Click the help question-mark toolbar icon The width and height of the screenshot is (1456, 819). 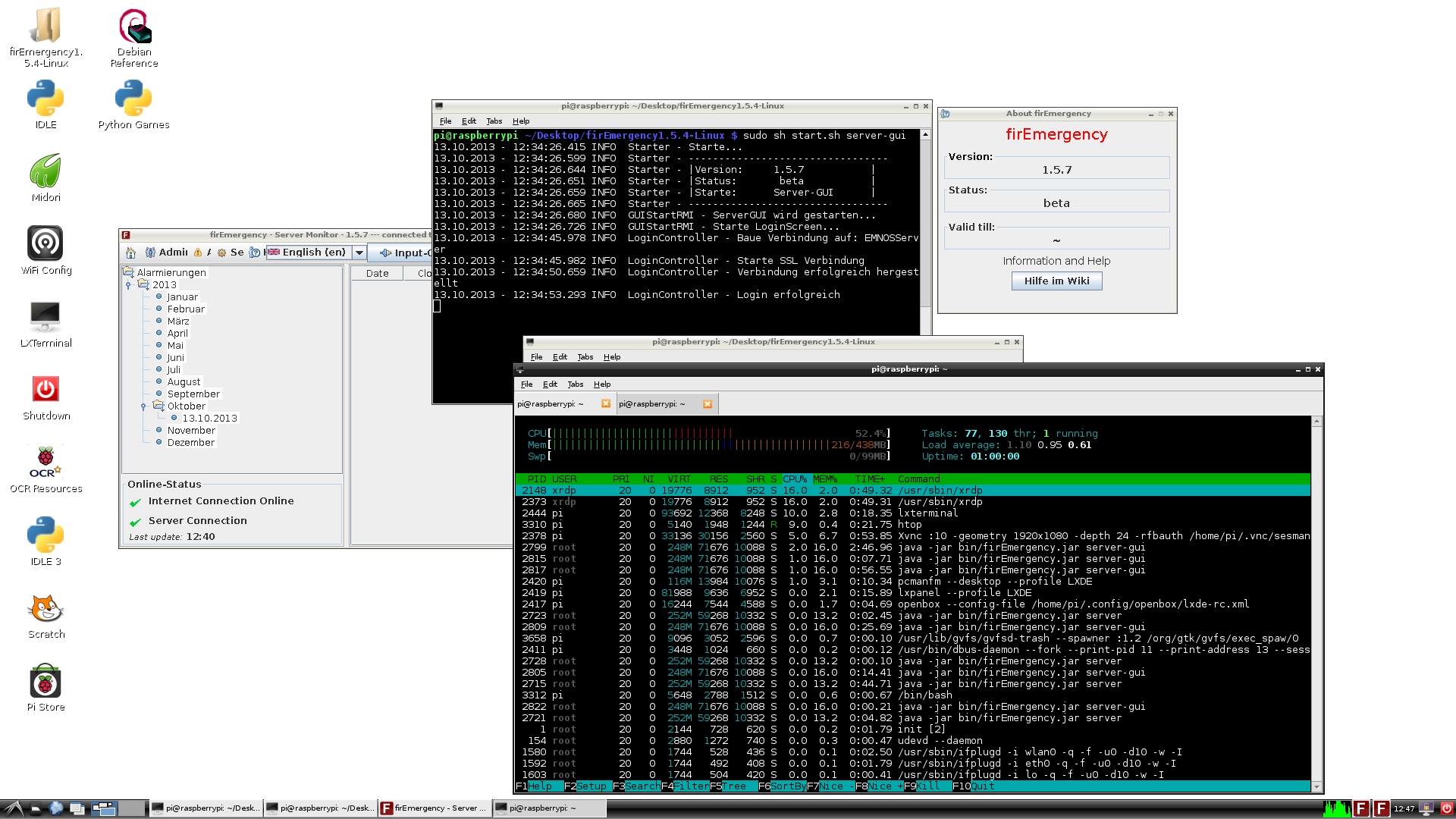click(x=255, y=253)
